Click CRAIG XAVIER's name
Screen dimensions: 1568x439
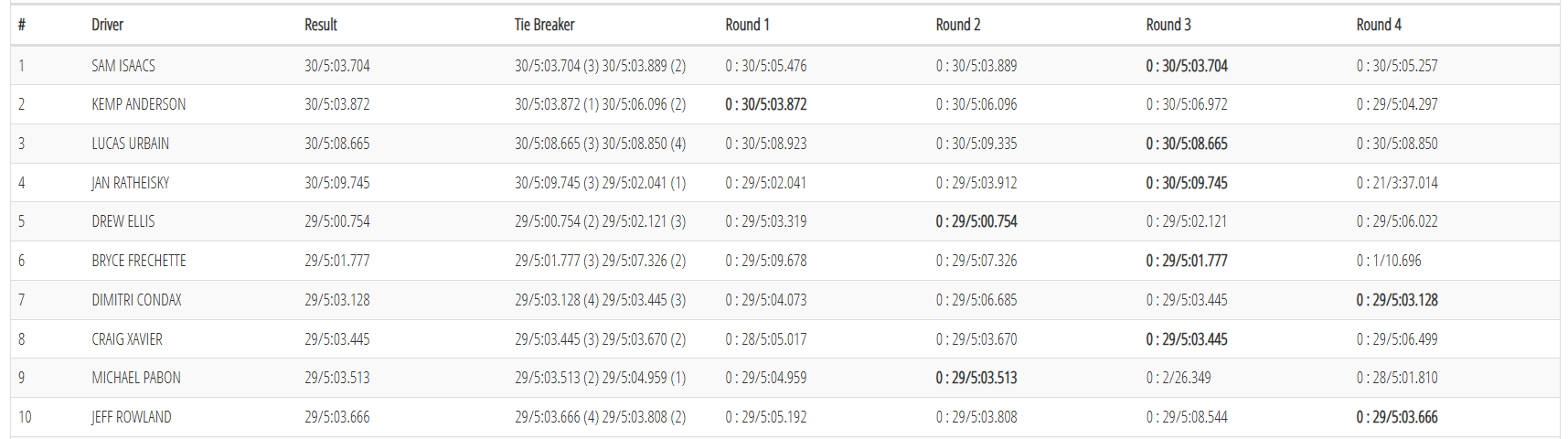(127, 339)
